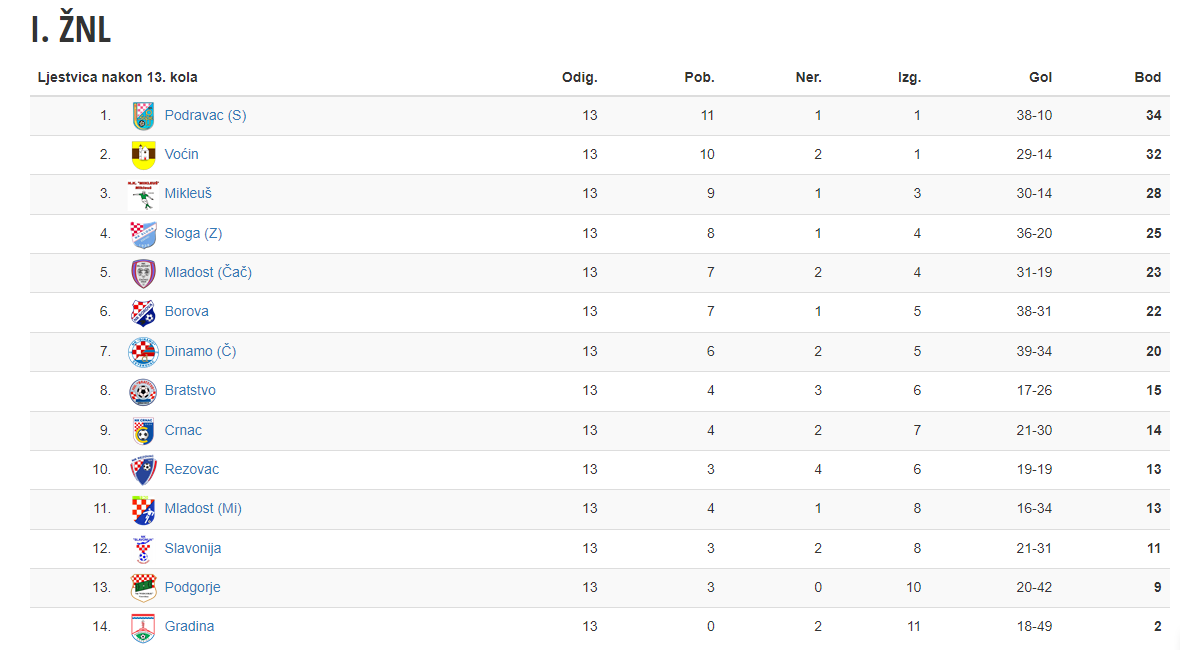The width and height of the screenshot is (1180, 650).
Task: Click the Pob. column header
Action: pos(699,77)
